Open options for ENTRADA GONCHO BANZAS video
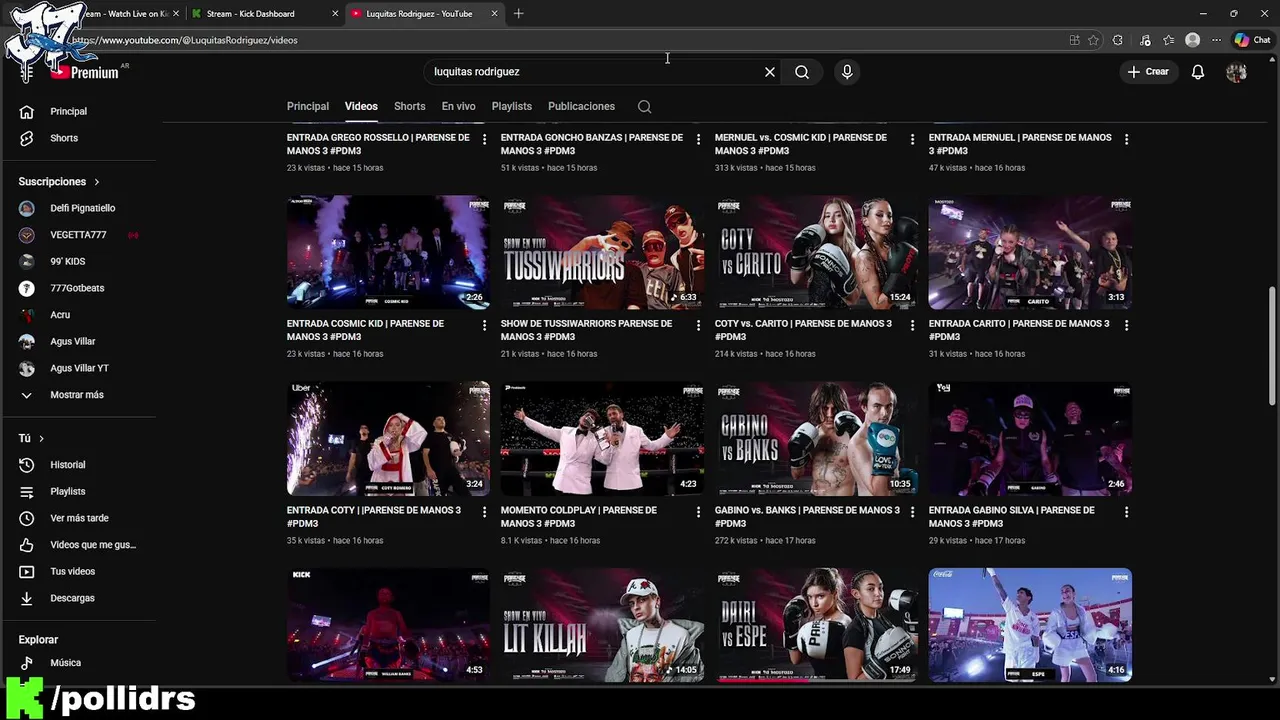This screenshot has height=720, width=1280. point(698,139)
